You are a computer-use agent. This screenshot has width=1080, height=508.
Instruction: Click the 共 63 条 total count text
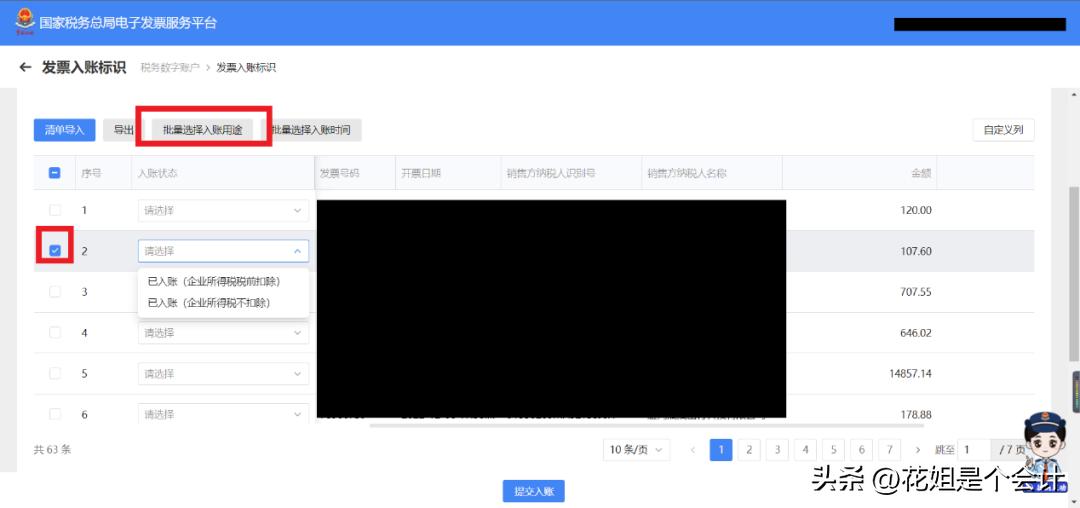pyautogui.click(x=52, y=449)
